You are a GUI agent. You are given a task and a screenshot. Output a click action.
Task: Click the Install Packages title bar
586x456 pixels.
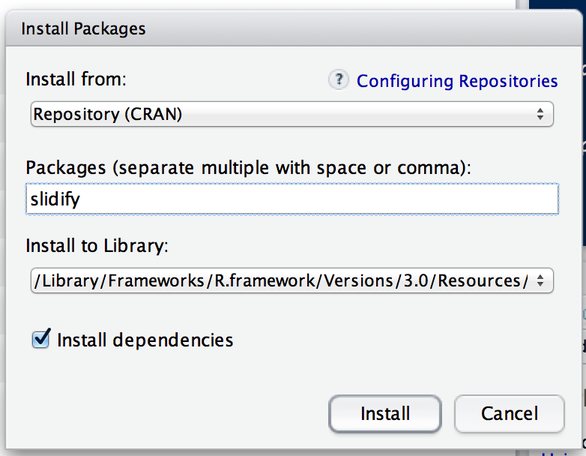pyautogui.click(x=294, y=29)
